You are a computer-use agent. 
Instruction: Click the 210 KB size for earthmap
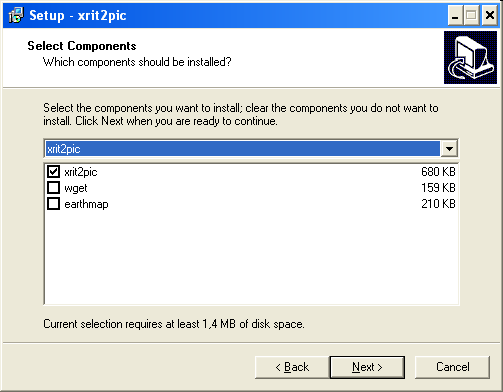[x=438, y=204]
